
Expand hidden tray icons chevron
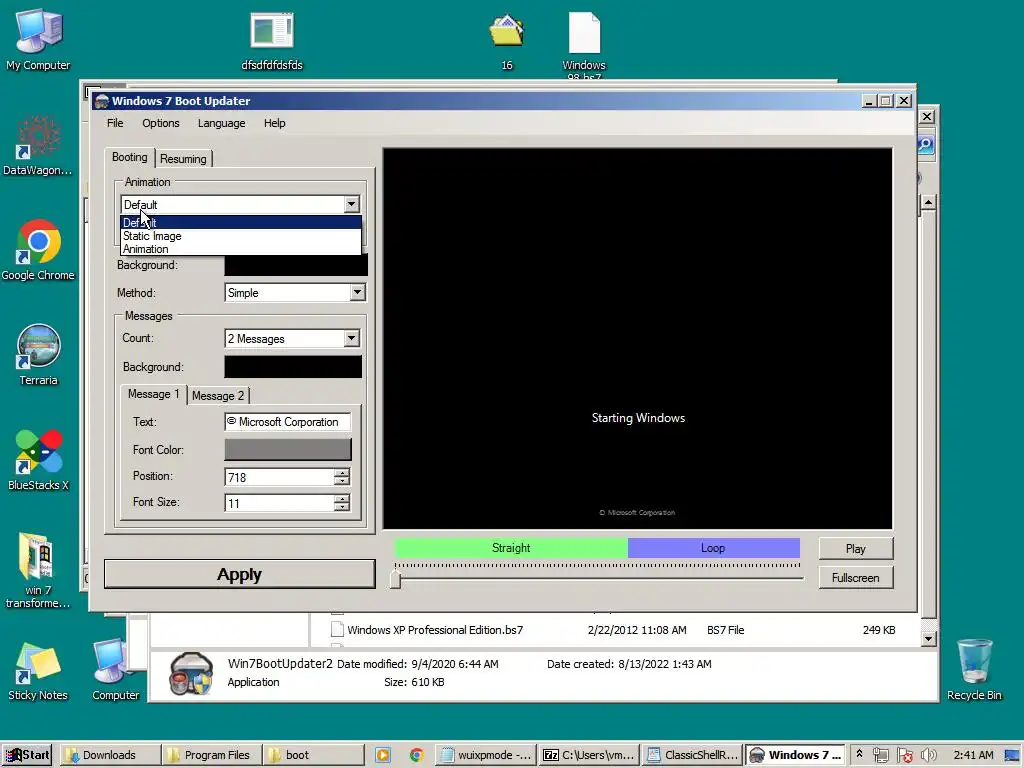tap(859, 754)
